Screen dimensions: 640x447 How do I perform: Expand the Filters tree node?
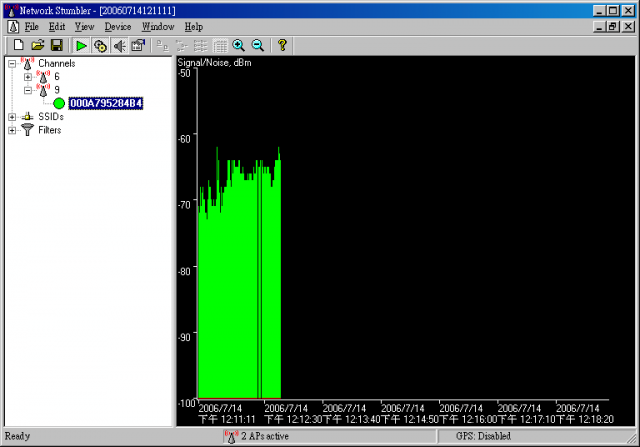pos(12,130)
